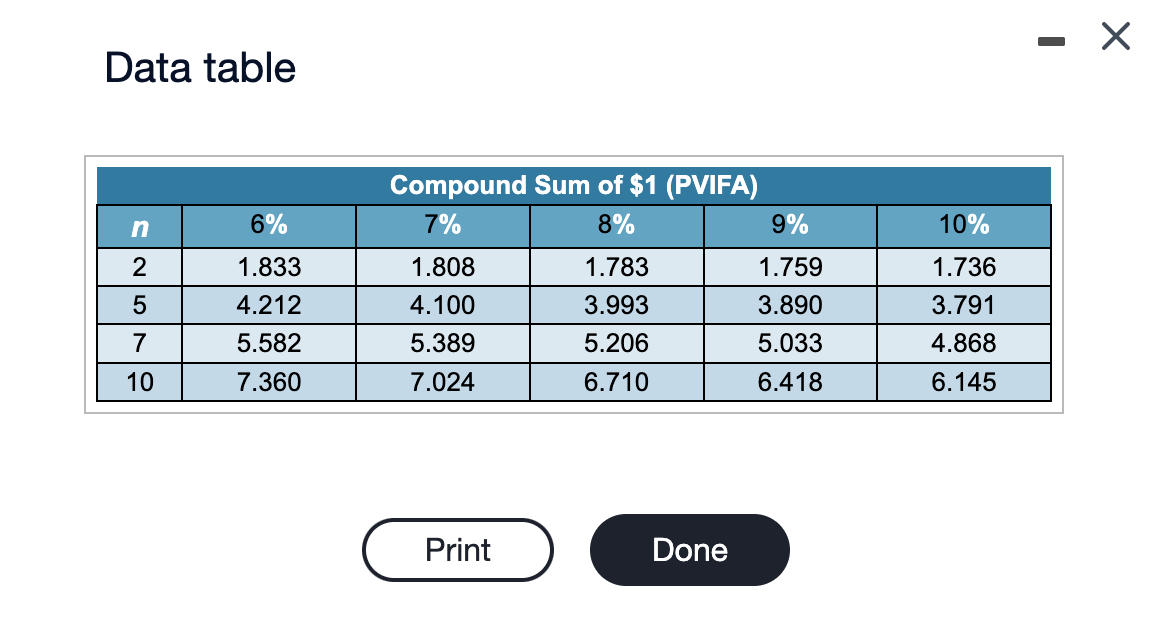This screenshot has height=644, width=1149.
Task: Click the 9% column header
Action: click(x=790, y=225)
